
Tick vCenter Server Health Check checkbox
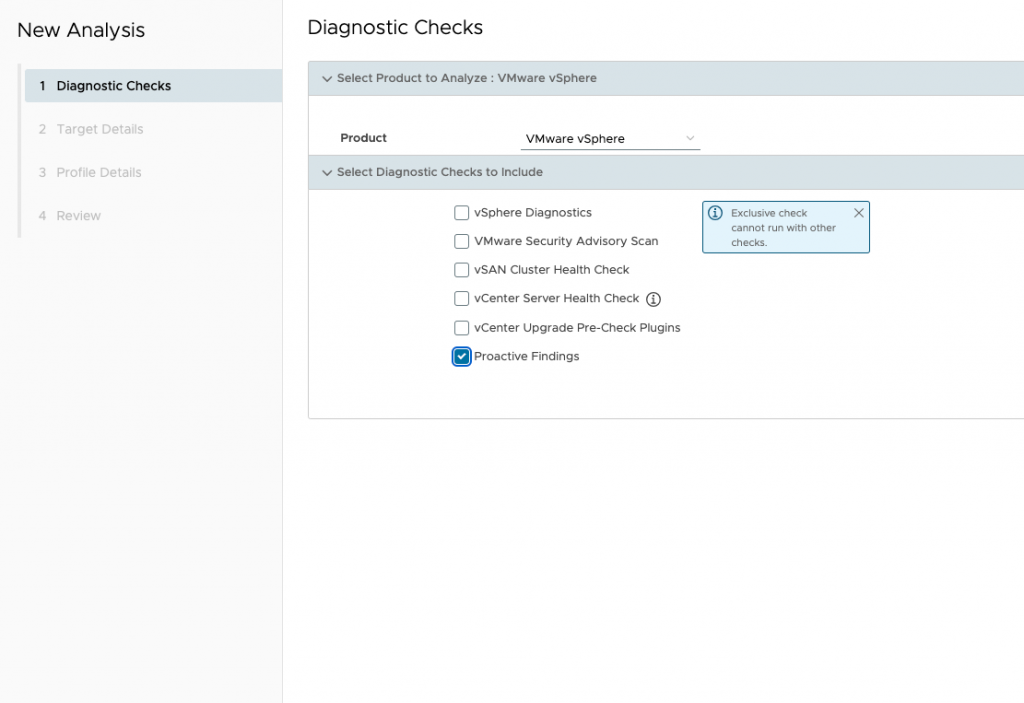(461, 299)
